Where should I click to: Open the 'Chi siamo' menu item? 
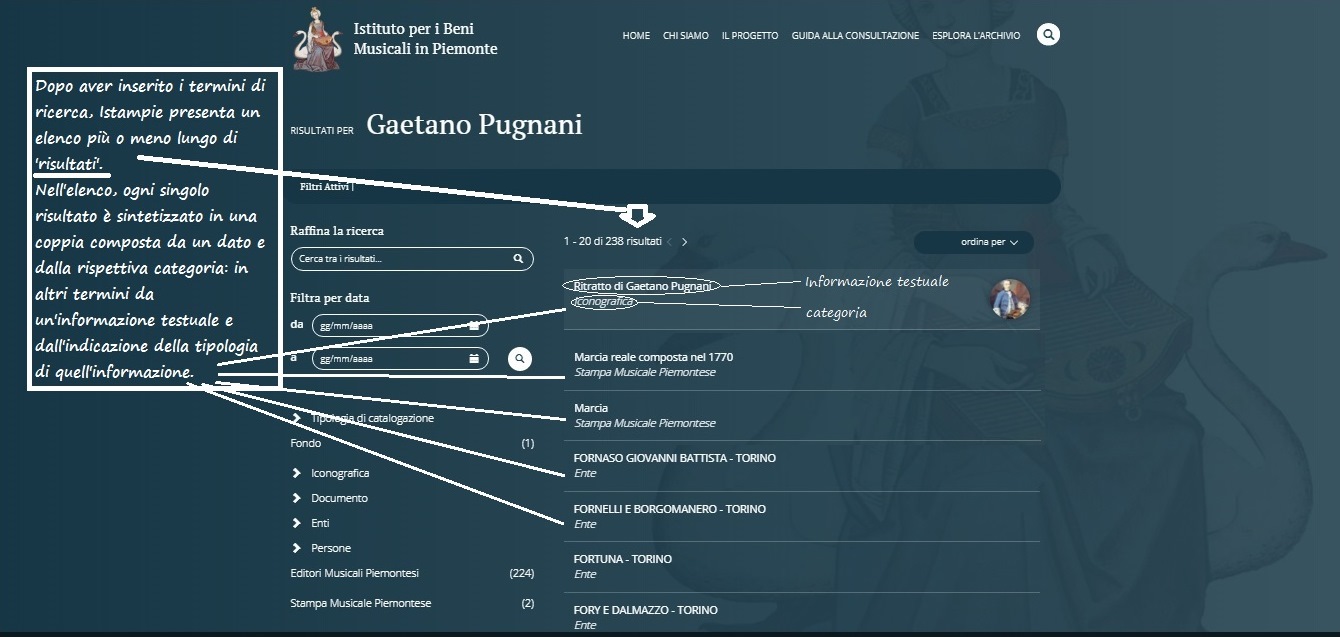click(685, 36)
